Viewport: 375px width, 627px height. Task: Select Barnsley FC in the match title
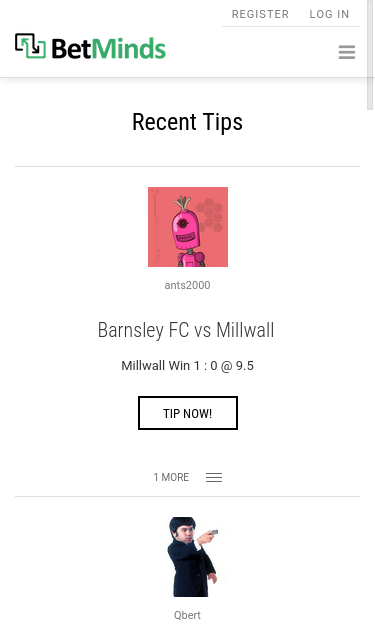coord(143,330)
